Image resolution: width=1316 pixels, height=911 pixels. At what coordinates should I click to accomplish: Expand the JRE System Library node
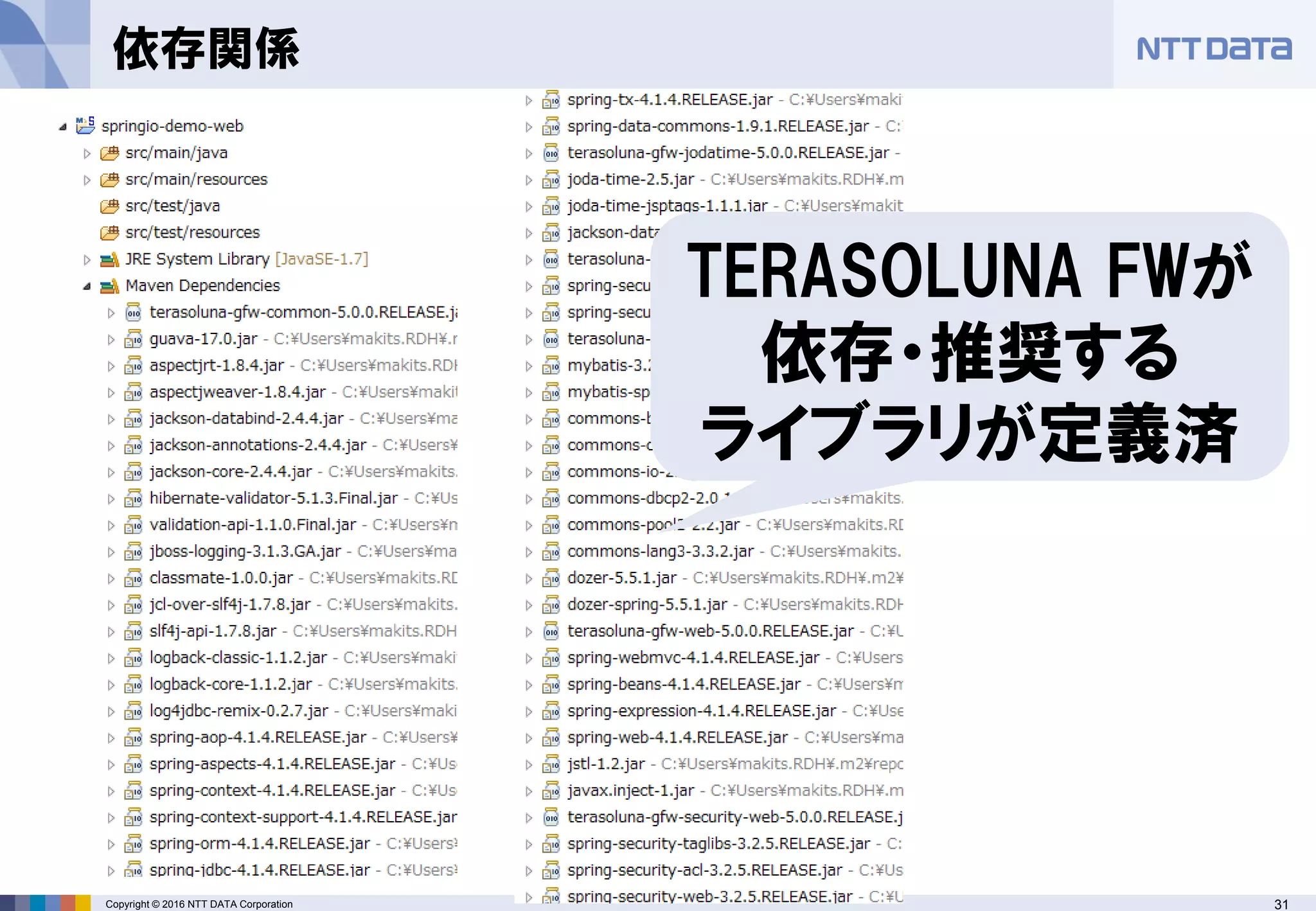point(87,260)
